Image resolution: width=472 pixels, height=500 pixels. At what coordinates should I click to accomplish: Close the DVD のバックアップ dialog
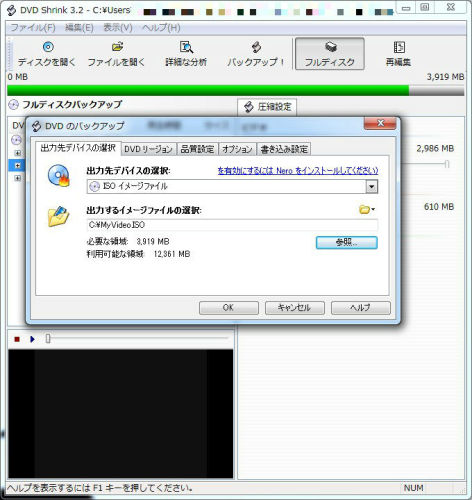(380, 123)
